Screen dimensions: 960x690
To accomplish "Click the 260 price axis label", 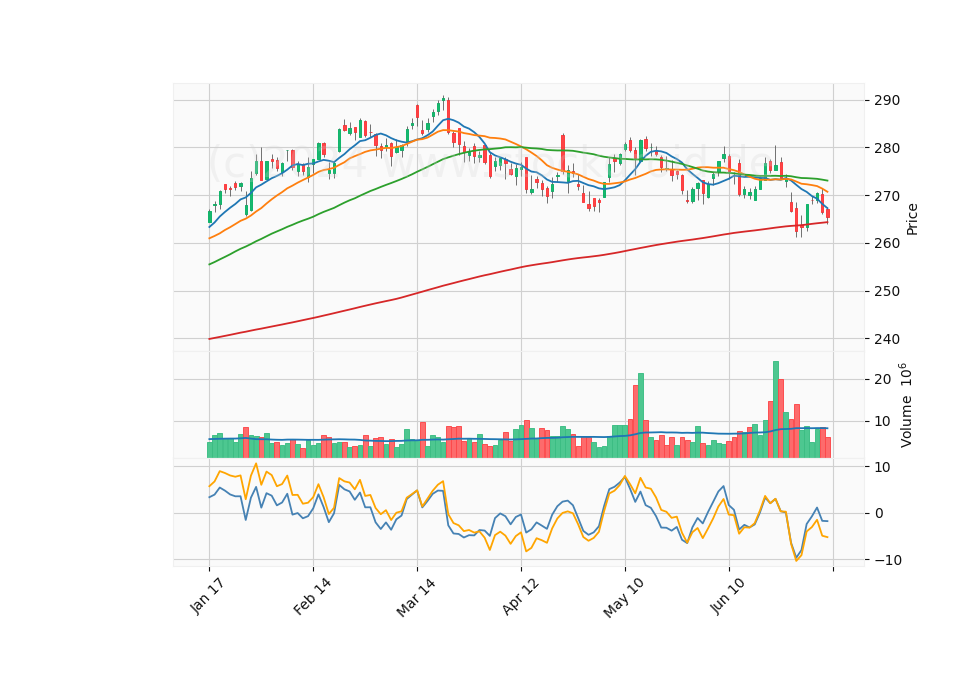I will pos(887,243).
